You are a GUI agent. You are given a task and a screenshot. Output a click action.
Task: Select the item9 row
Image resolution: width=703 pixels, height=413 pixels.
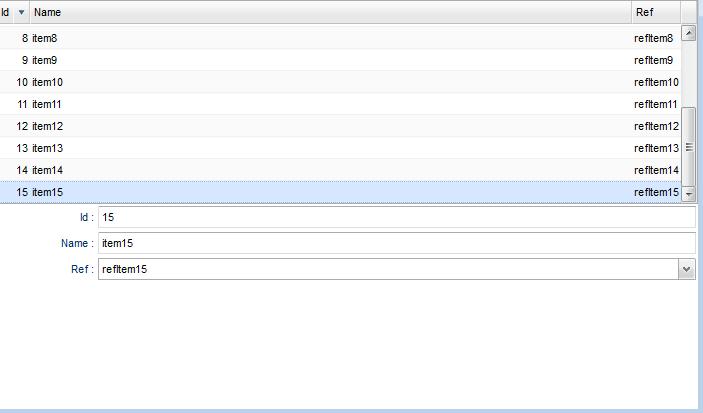[340, 60]
